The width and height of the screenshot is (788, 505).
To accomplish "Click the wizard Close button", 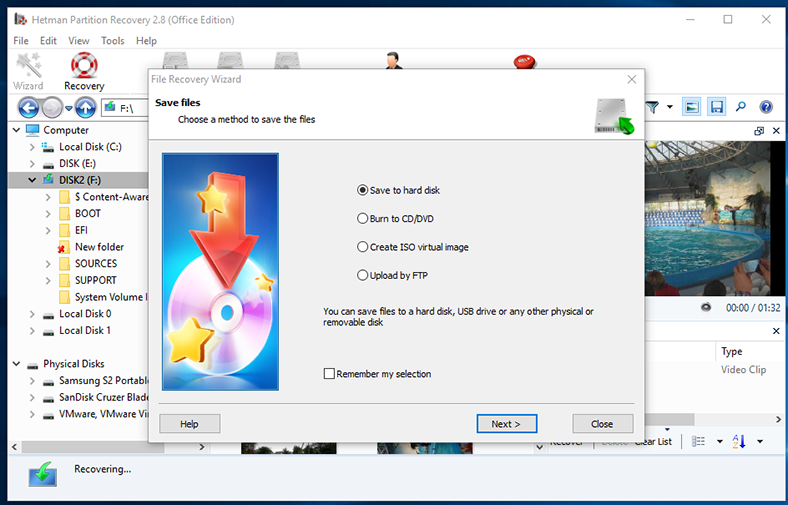I will click(603, 424).
